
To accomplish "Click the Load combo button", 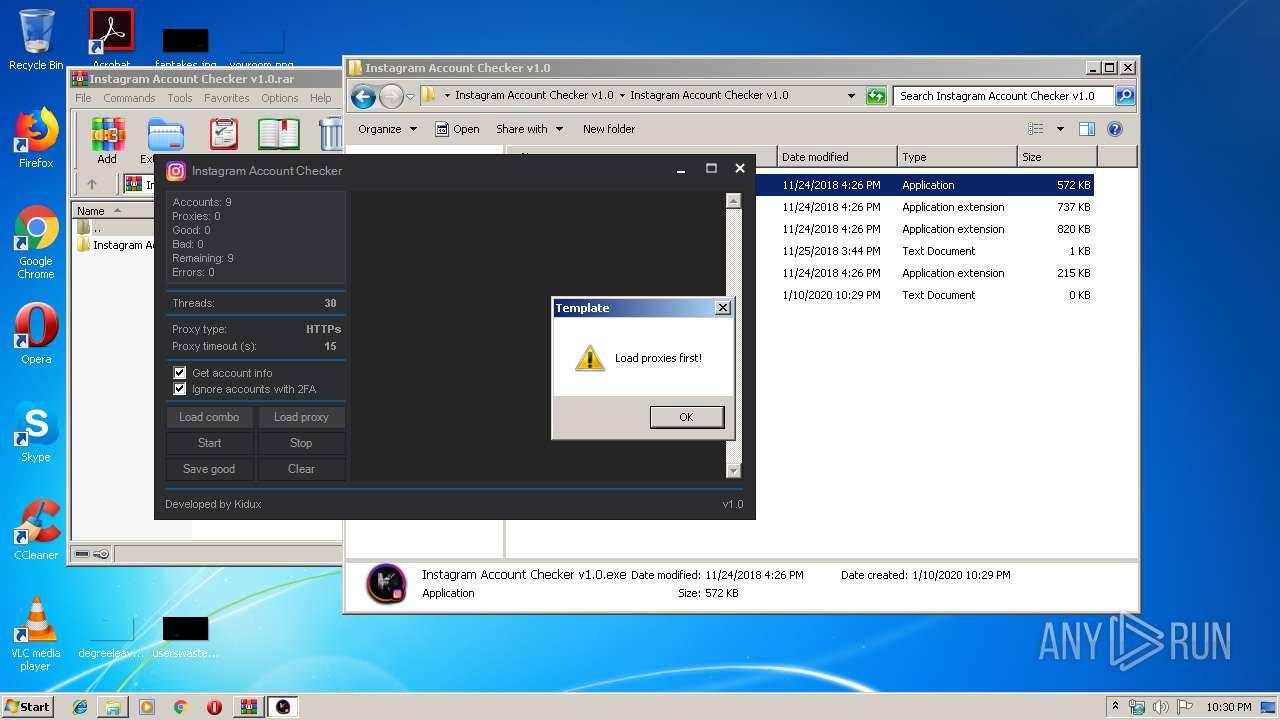I will pos(209,417).
